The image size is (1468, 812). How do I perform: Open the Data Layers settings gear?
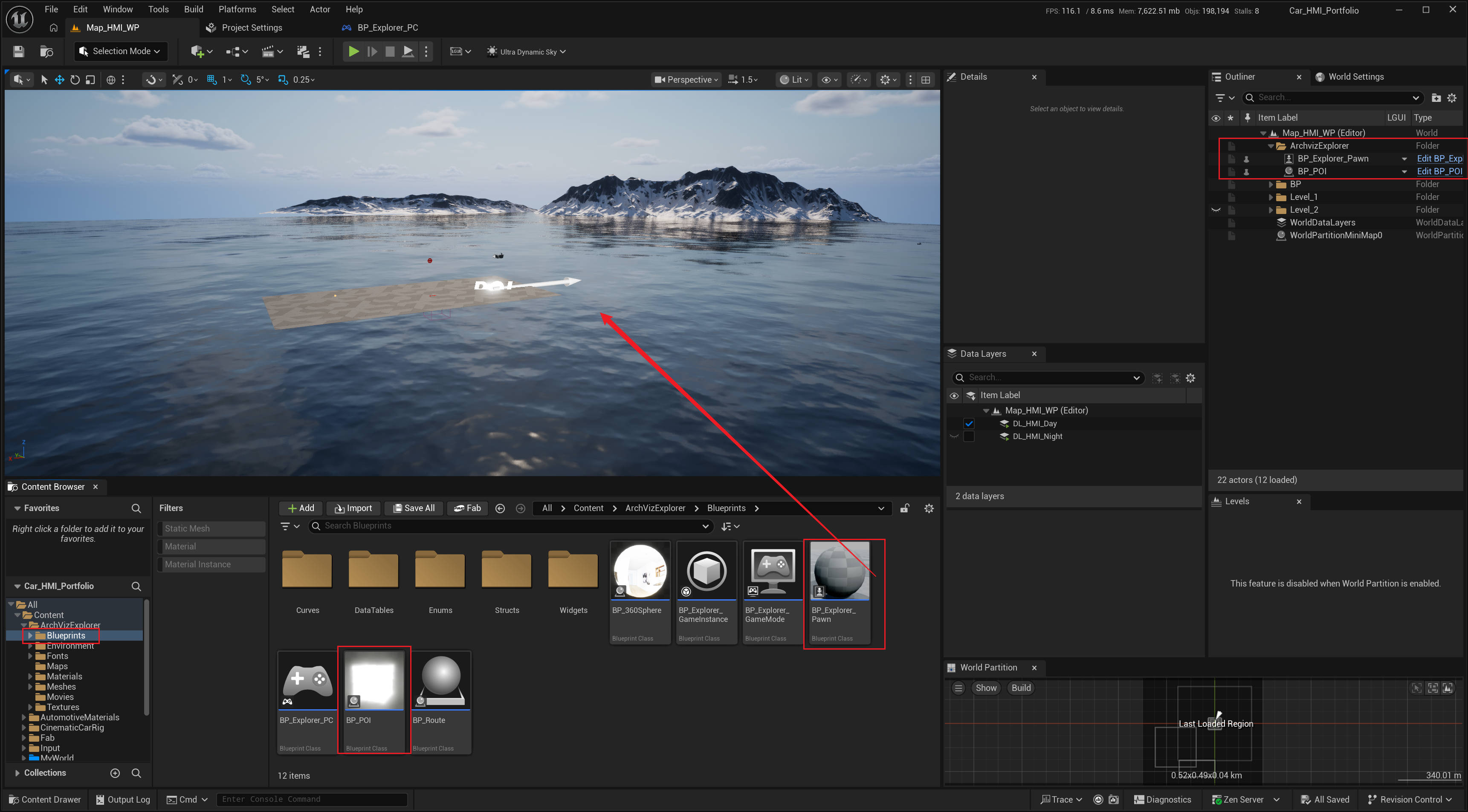click(x=1190, y=378)
